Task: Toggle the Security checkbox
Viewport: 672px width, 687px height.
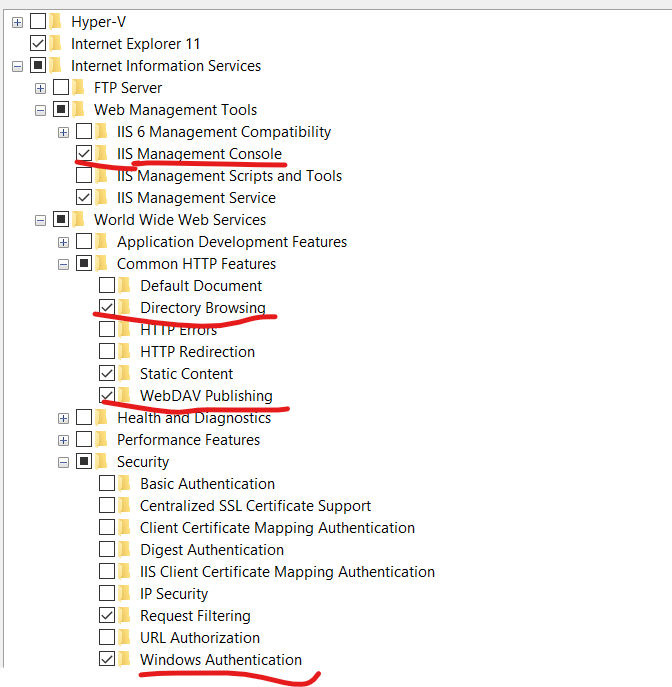Action: point(84,461)
